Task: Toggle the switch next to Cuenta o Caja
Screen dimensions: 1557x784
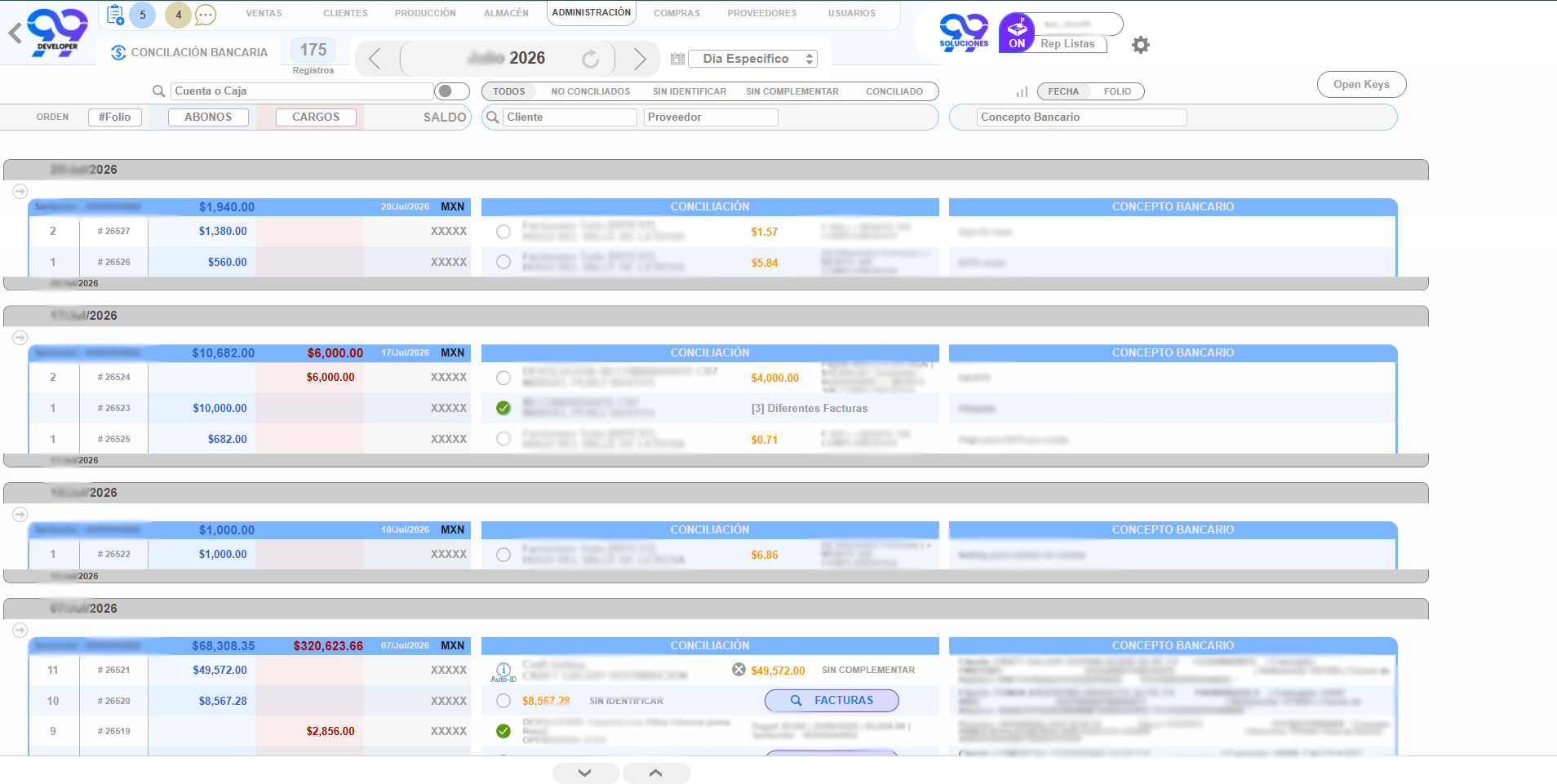Action: [x=452, y=91]
